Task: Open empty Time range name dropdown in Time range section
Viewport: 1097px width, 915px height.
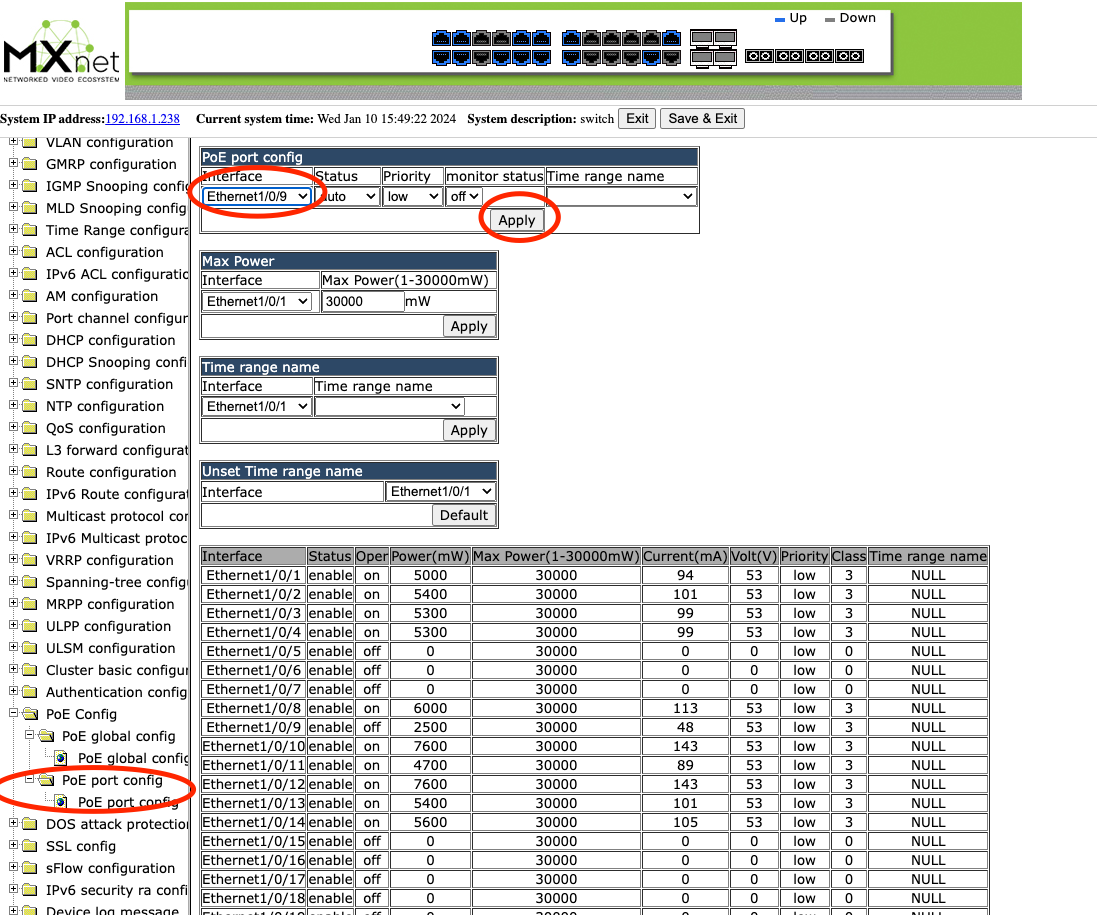Action: 389,406
